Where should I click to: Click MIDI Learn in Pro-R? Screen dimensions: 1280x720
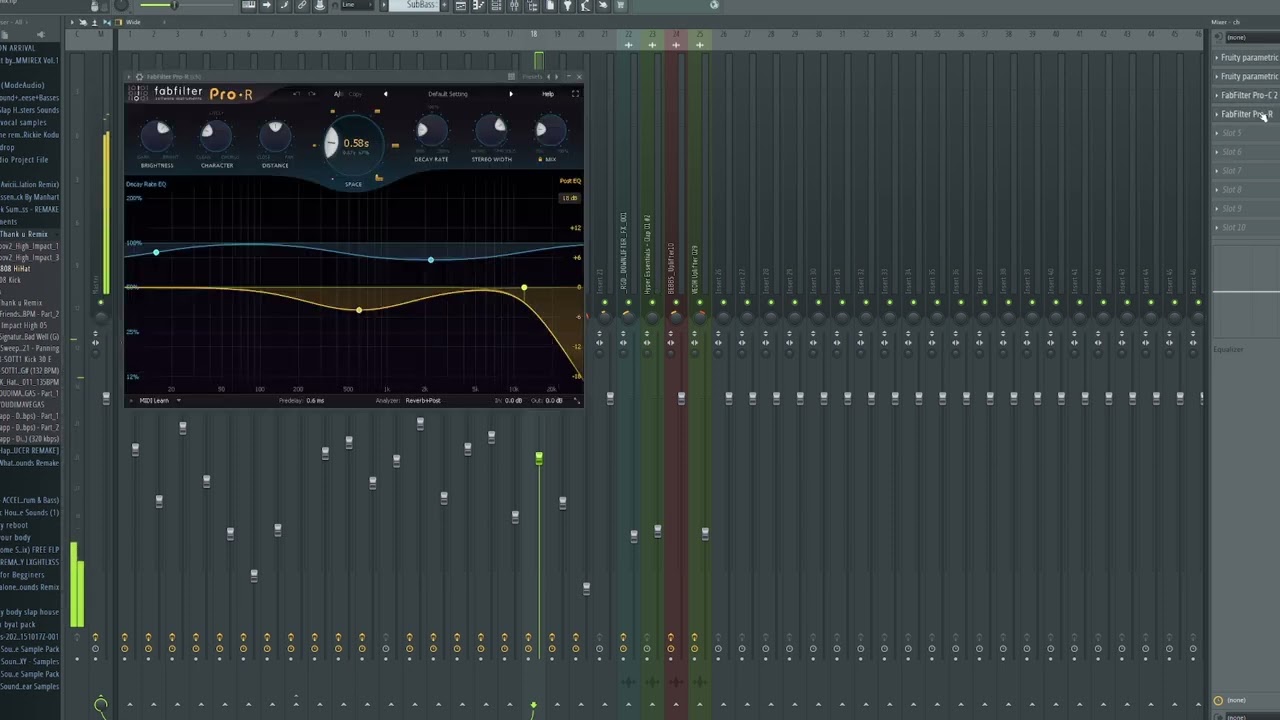(x=154, y=400)
